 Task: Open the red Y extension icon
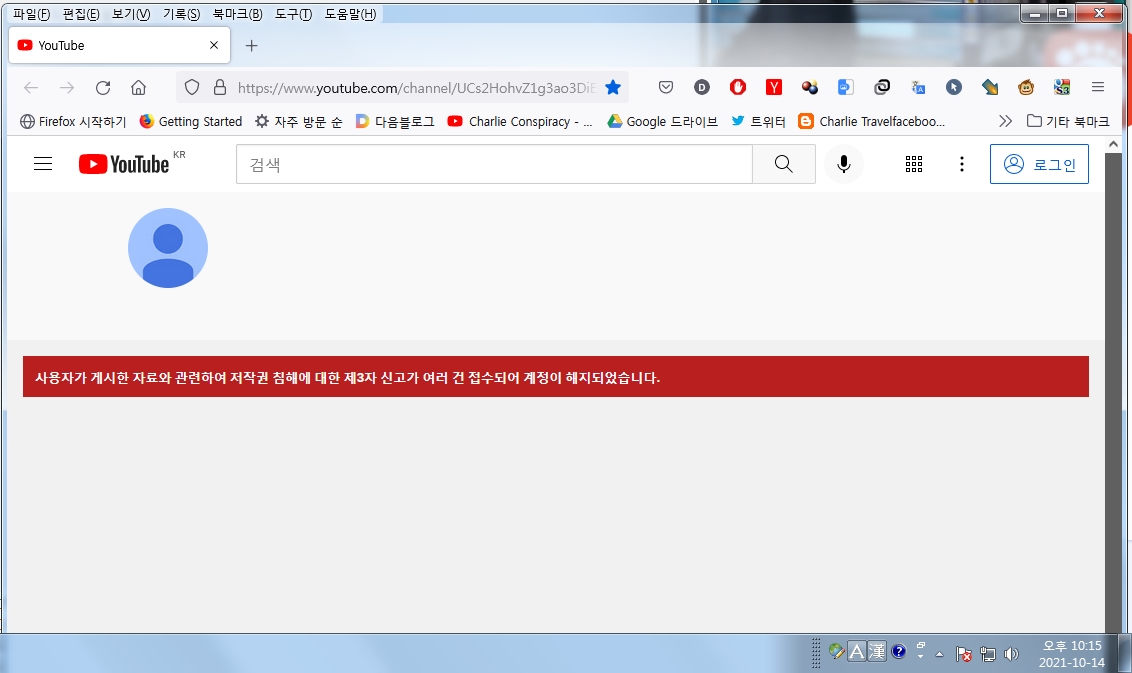774,87
